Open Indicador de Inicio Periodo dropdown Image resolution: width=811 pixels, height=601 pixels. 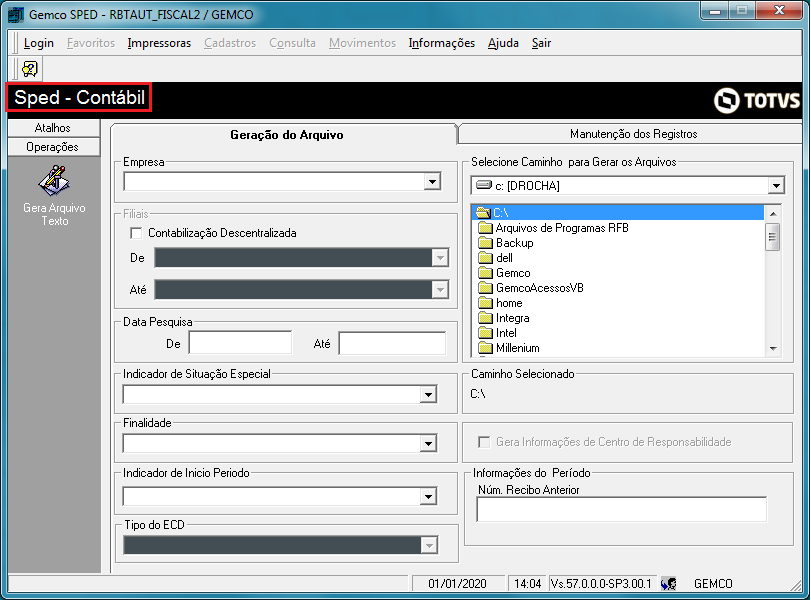pyautogui.click(x=428, y=497)
